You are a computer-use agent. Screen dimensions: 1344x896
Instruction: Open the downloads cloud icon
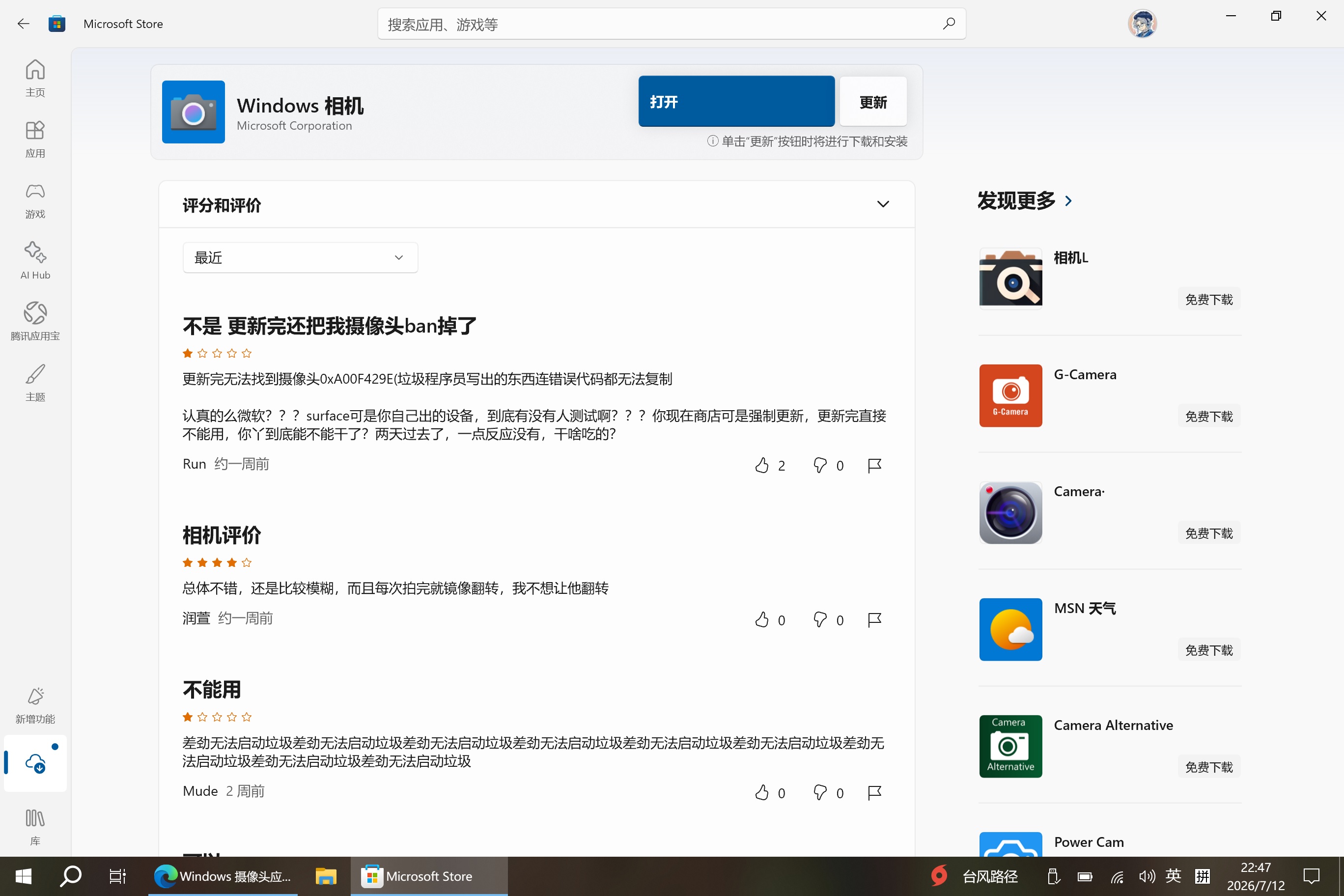(x=35, y=763)
